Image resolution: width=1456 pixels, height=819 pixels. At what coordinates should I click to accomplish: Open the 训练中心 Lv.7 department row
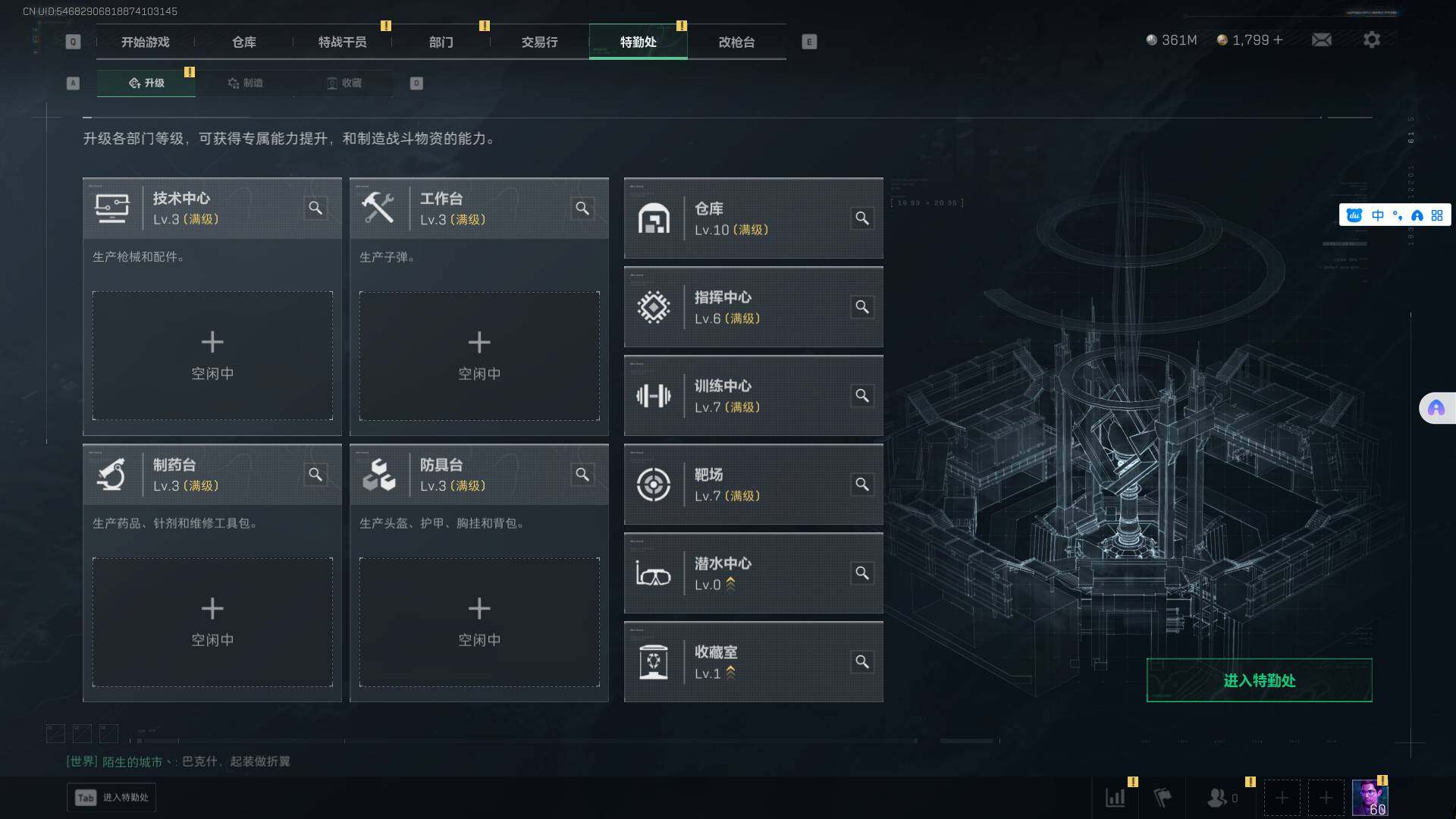[x=753, y=396]
